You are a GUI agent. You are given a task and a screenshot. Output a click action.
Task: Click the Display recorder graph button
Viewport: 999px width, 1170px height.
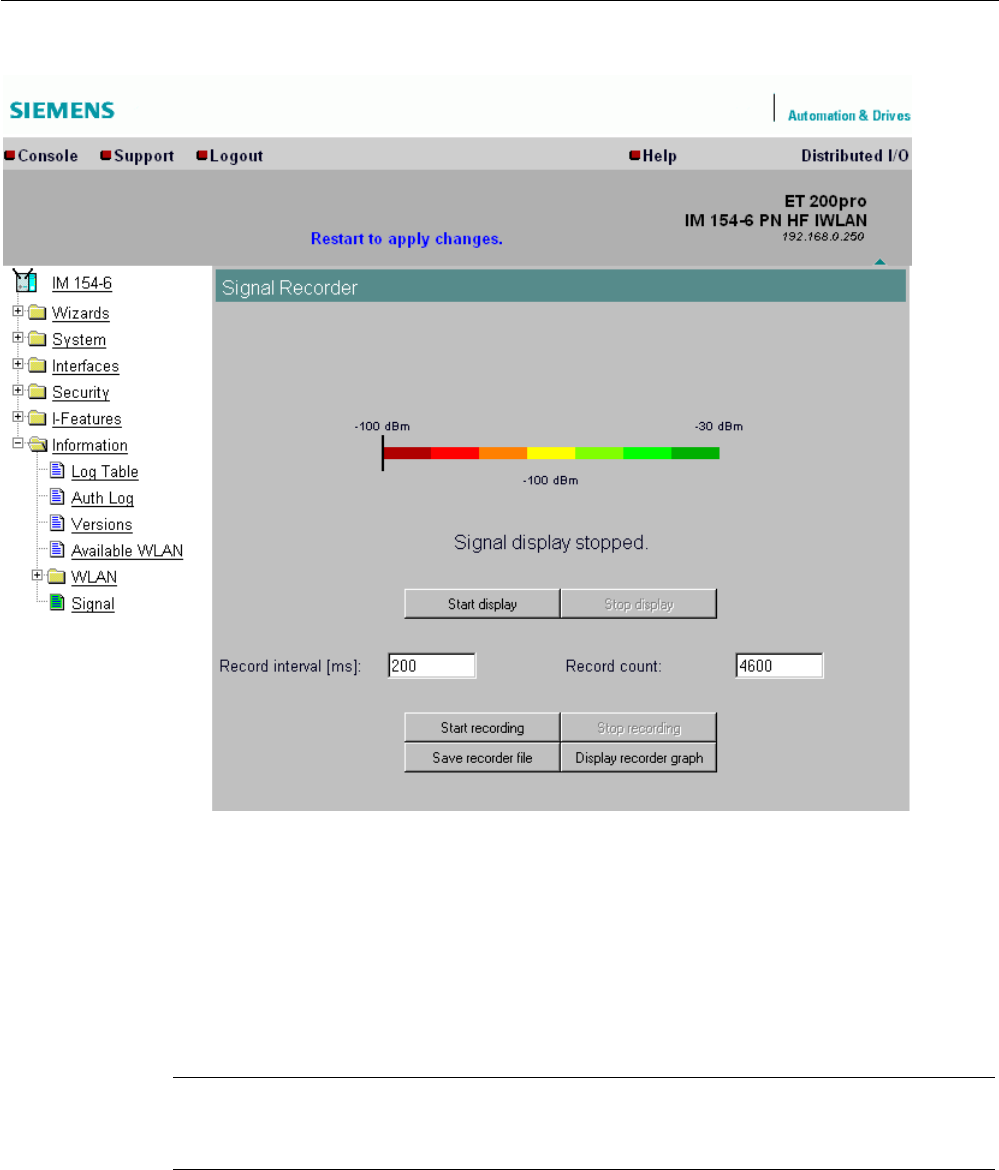639,757
